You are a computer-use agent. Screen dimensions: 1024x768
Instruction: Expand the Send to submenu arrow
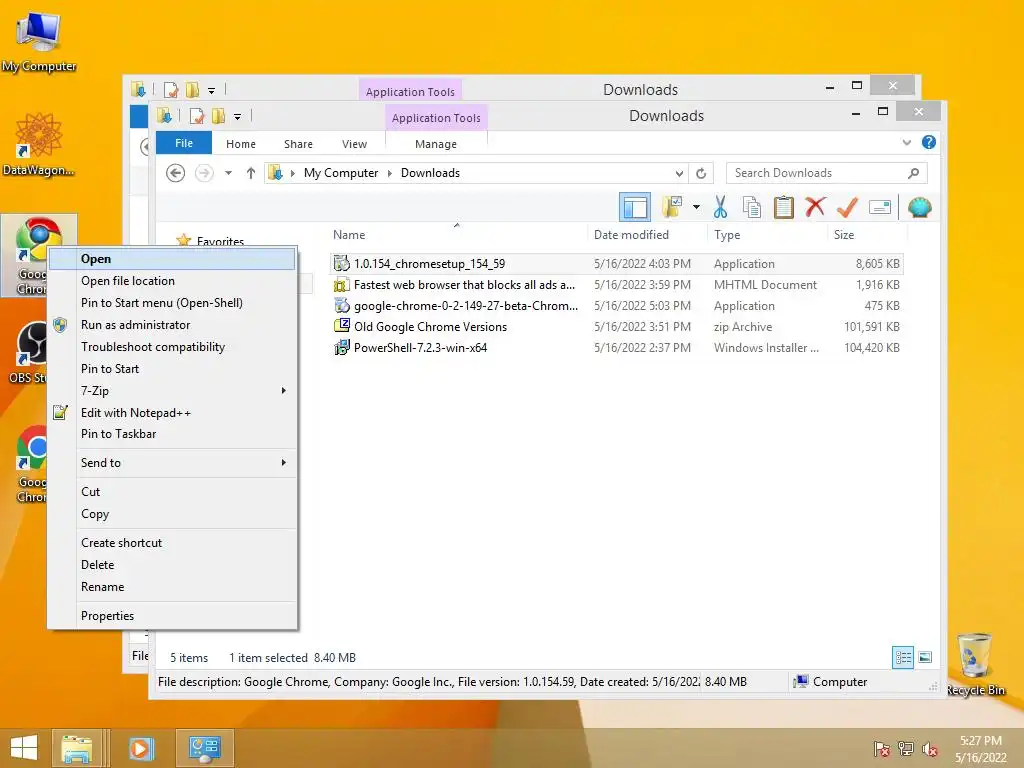[283, 462]
